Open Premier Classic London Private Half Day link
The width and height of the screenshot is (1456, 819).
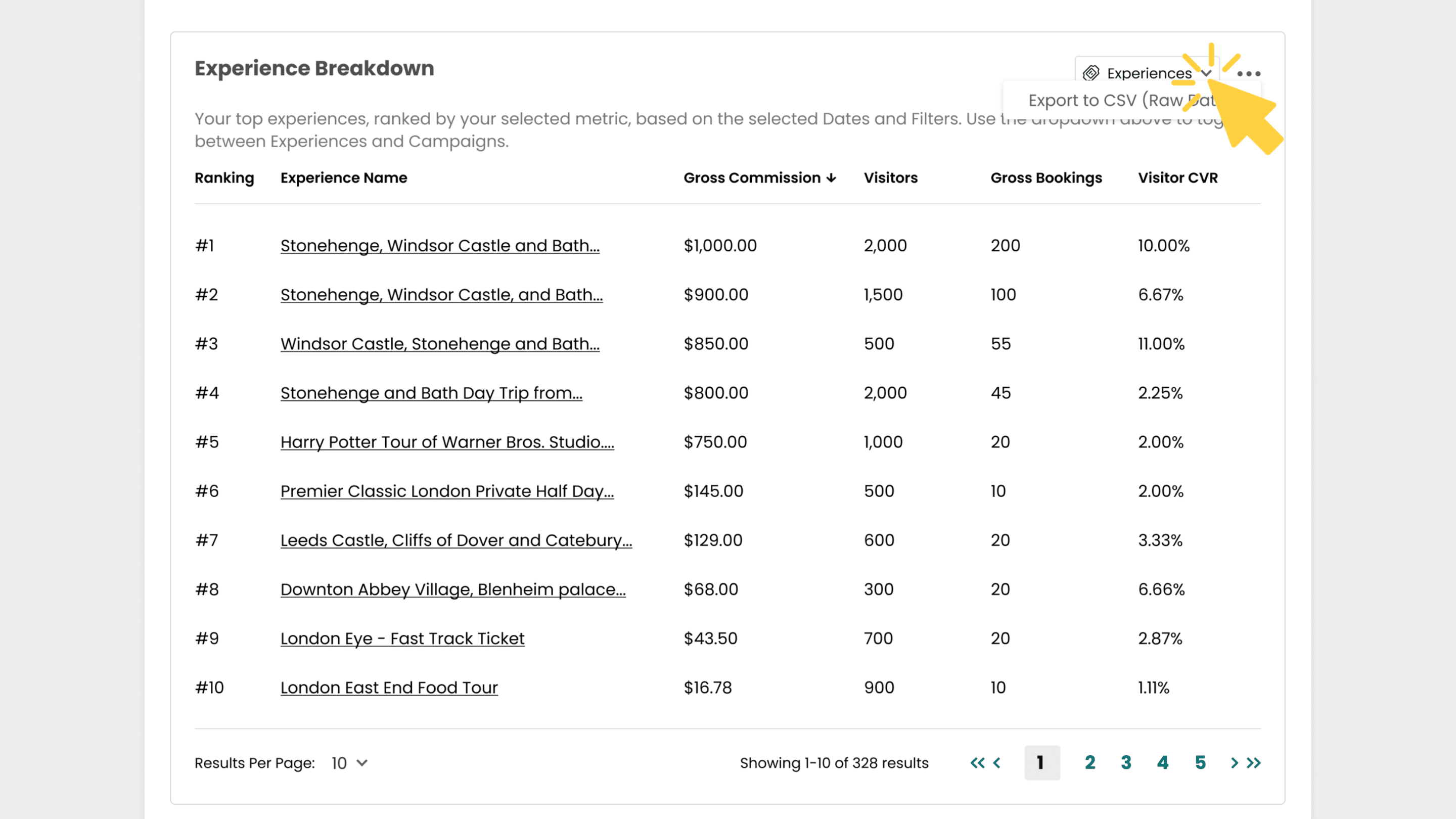(x=447, y=492)
